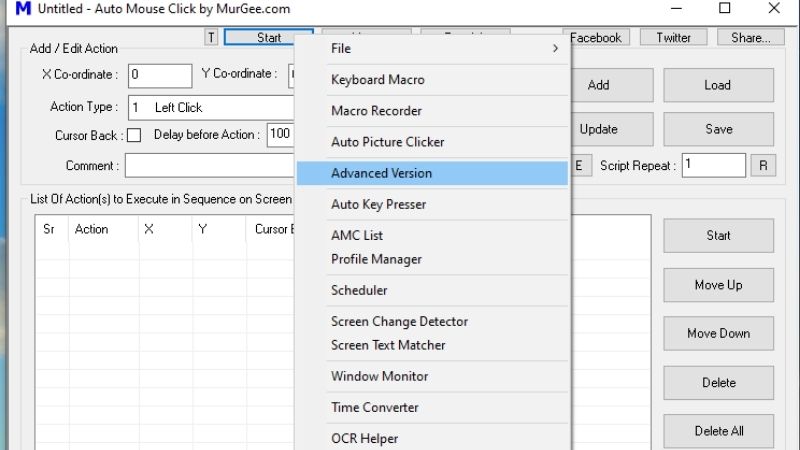
Task: Click the Sr column header
Action: [x=52, y=229]
